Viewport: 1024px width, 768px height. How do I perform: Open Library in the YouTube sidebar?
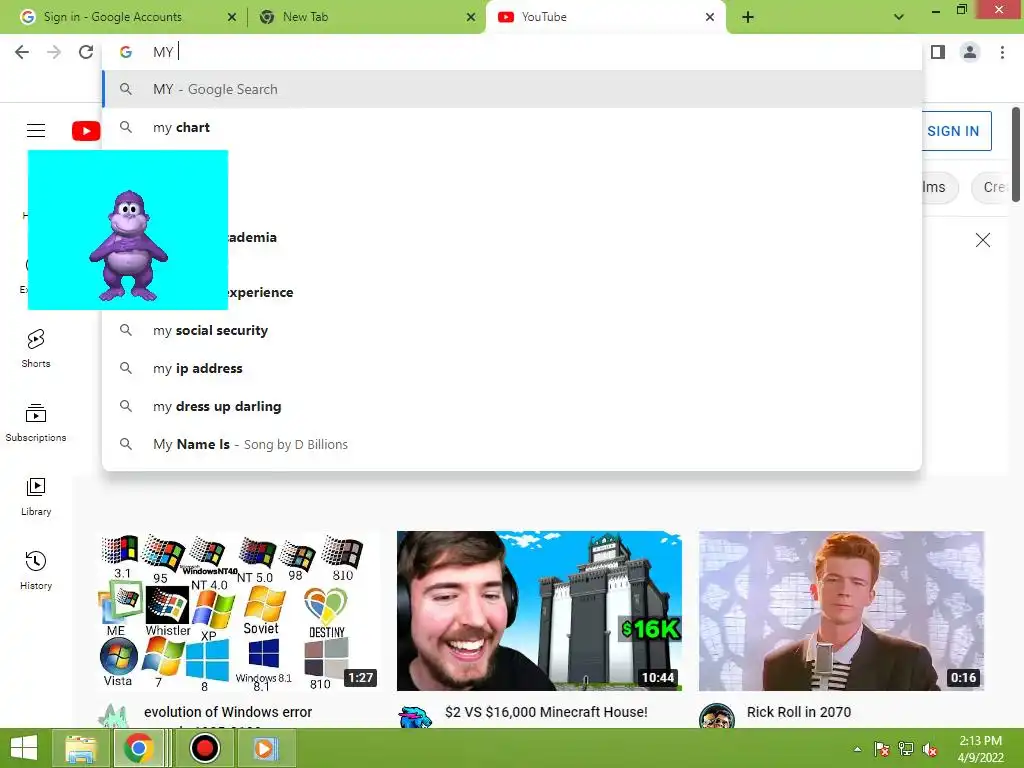coord(36,496)
